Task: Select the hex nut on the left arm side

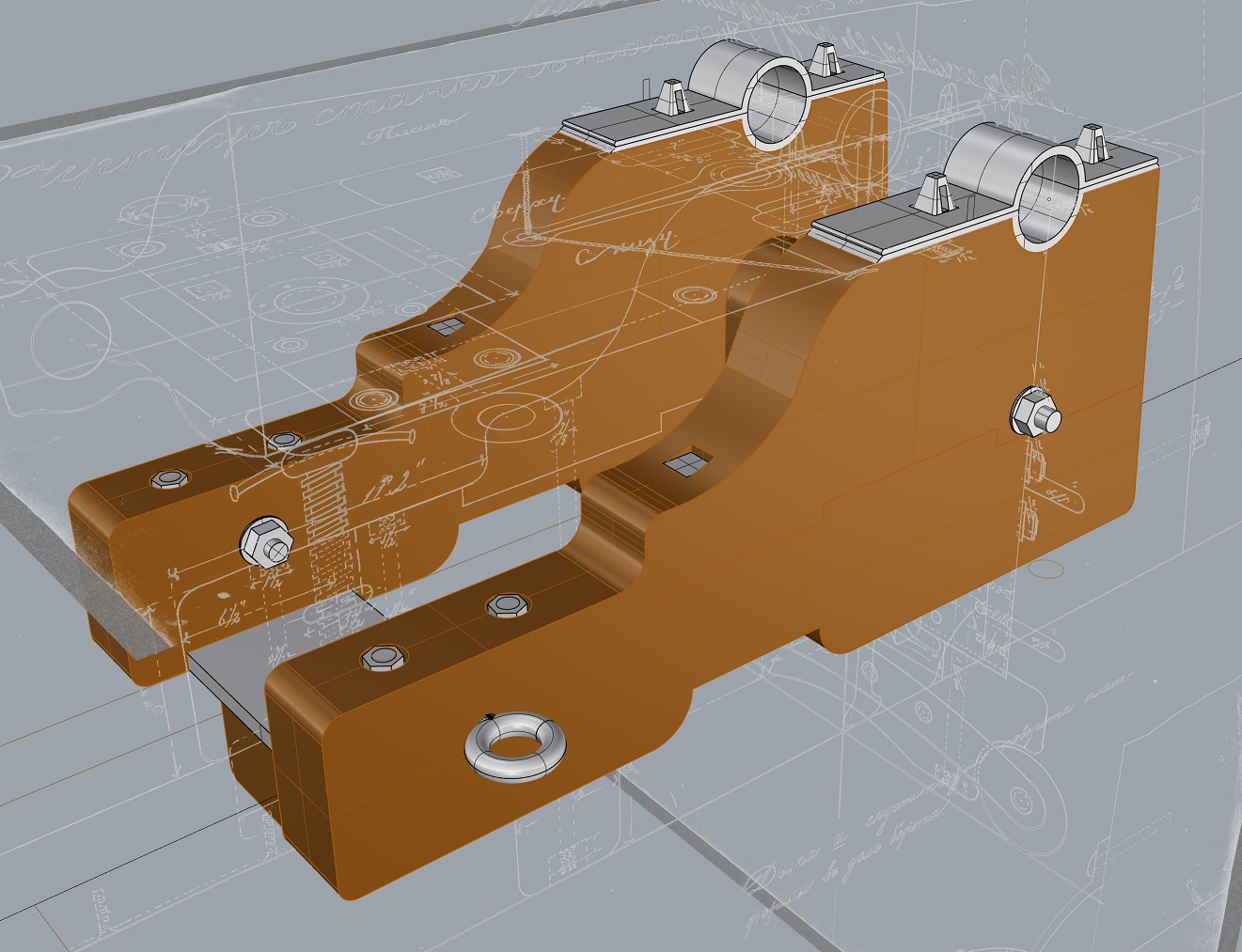Action: click(267, 541)
